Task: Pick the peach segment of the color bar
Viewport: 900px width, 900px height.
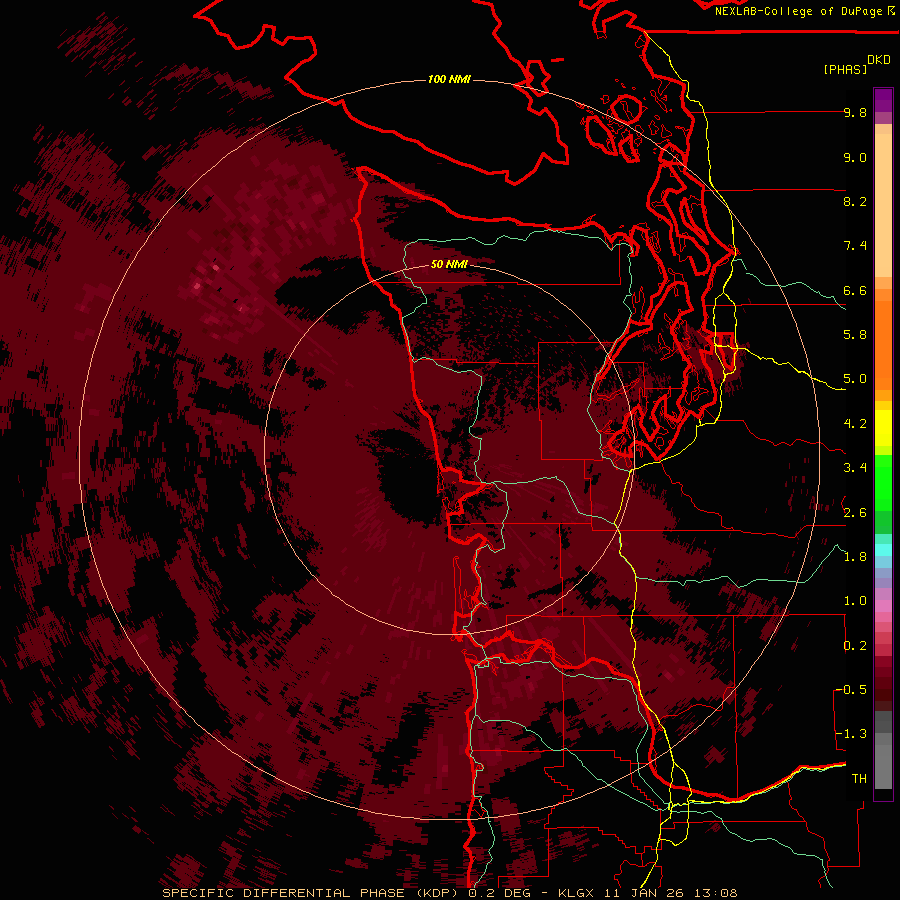Action: click(883, 207)
